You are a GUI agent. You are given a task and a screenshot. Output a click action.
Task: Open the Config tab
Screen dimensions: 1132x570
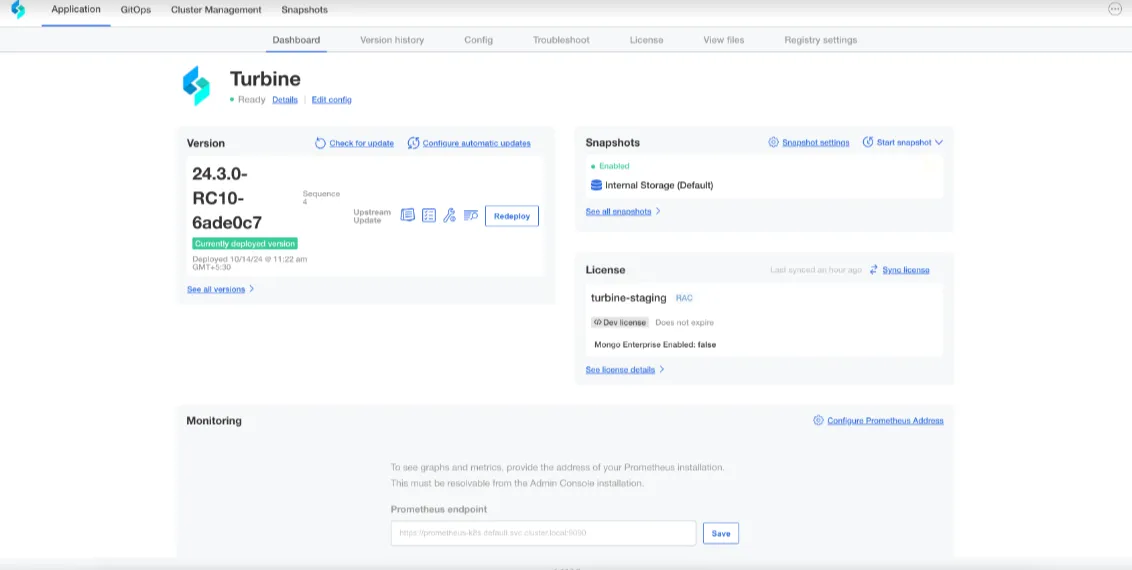point(479,40)
